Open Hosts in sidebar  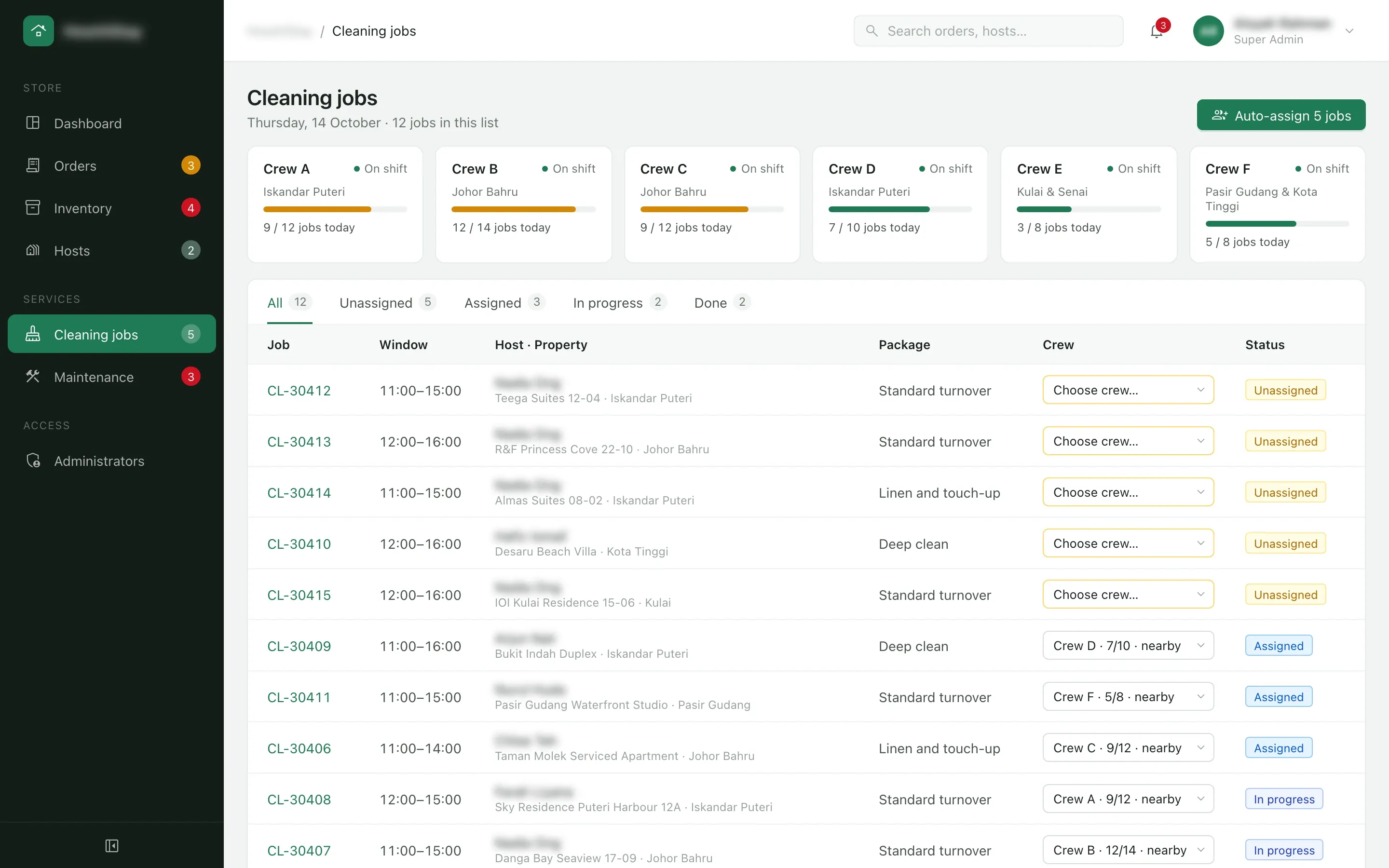pyautogui.click(x=112, y=250)
